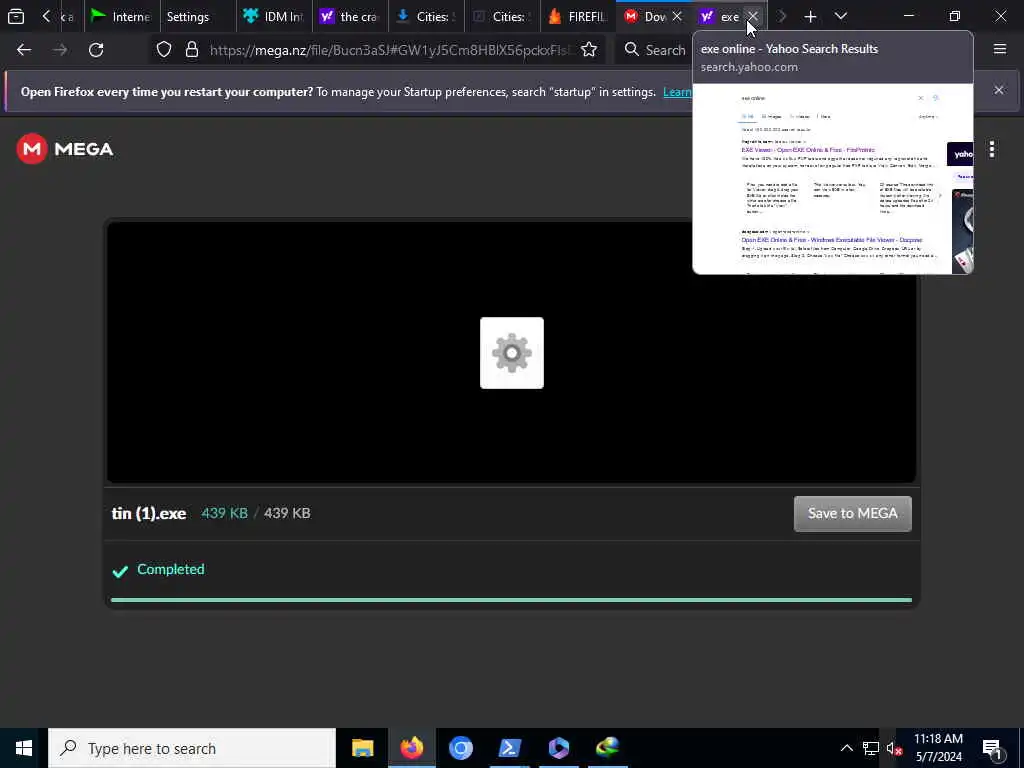Open the purple clip app taskbar icon
Viewport: 1024px width, 768px height.
click(x=558, y=748)
